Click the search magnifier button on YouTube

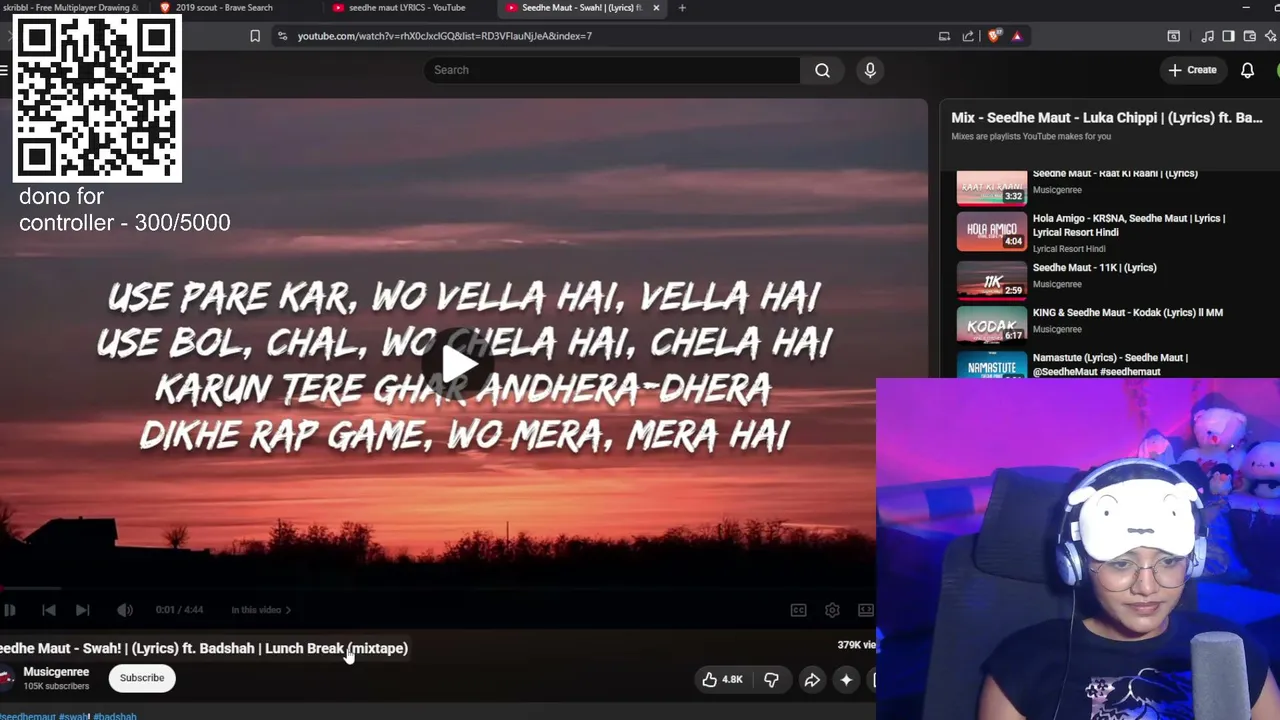click(x=822, y=70)
